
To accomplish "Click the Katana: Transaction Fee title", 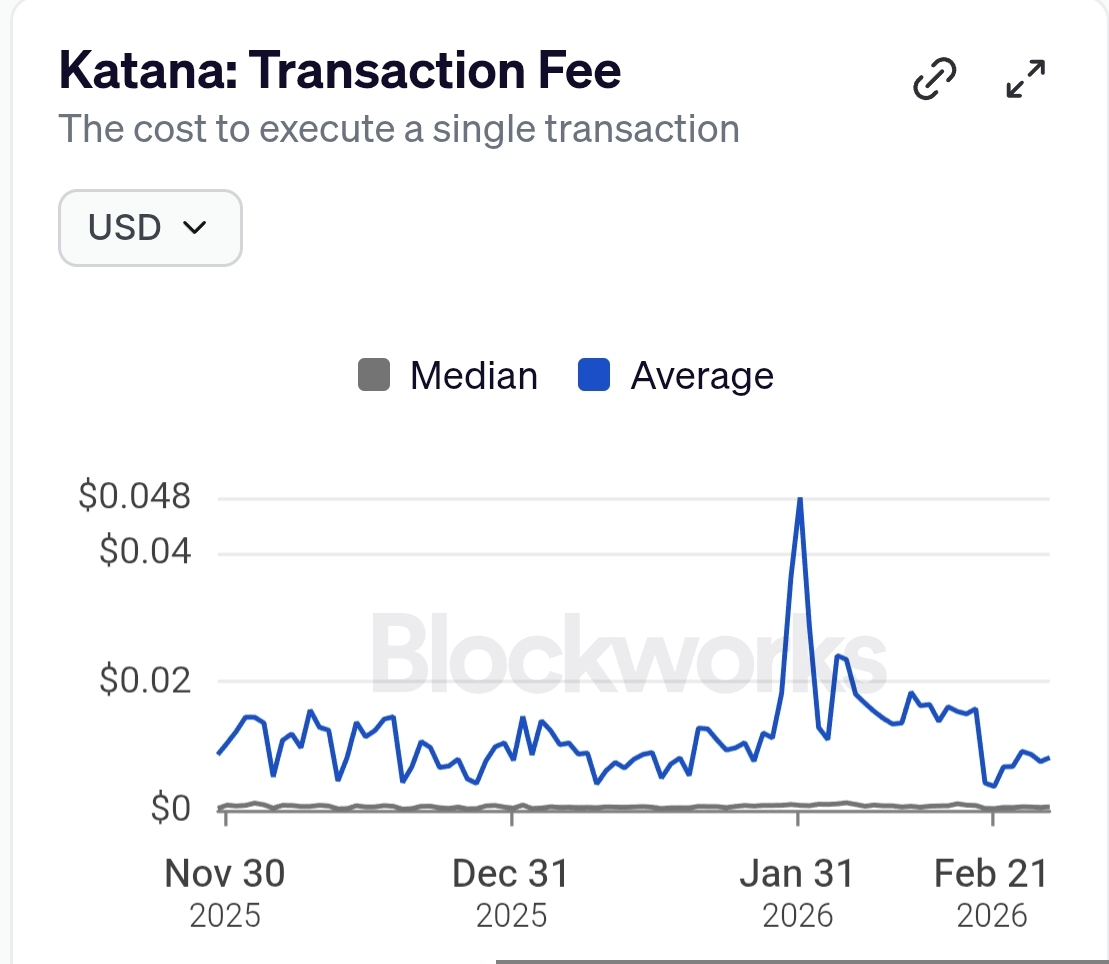I will pos(340,72).
